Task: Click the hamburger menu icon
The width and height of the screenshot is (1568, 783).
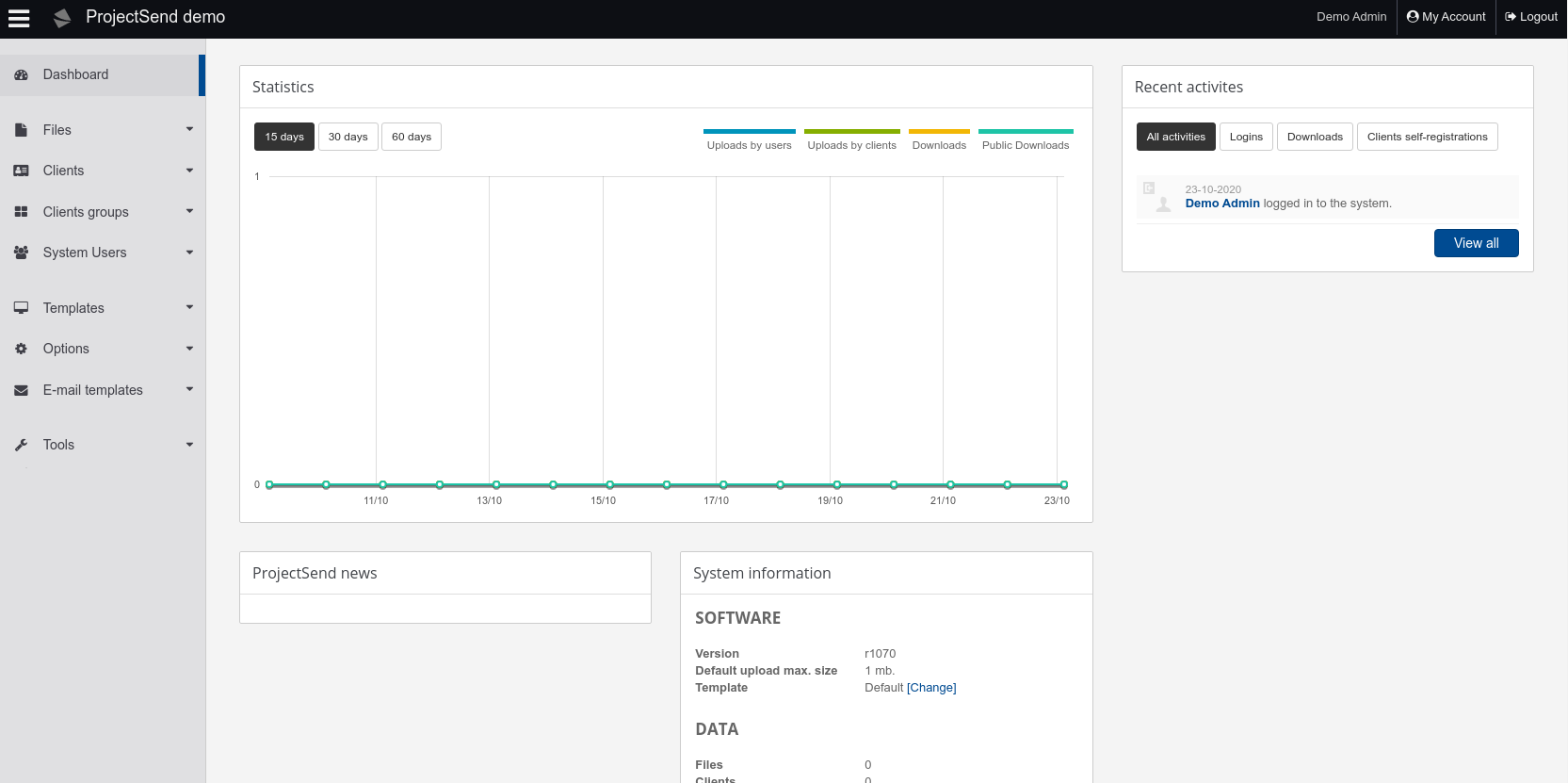Action: click(x=19, y=18)
